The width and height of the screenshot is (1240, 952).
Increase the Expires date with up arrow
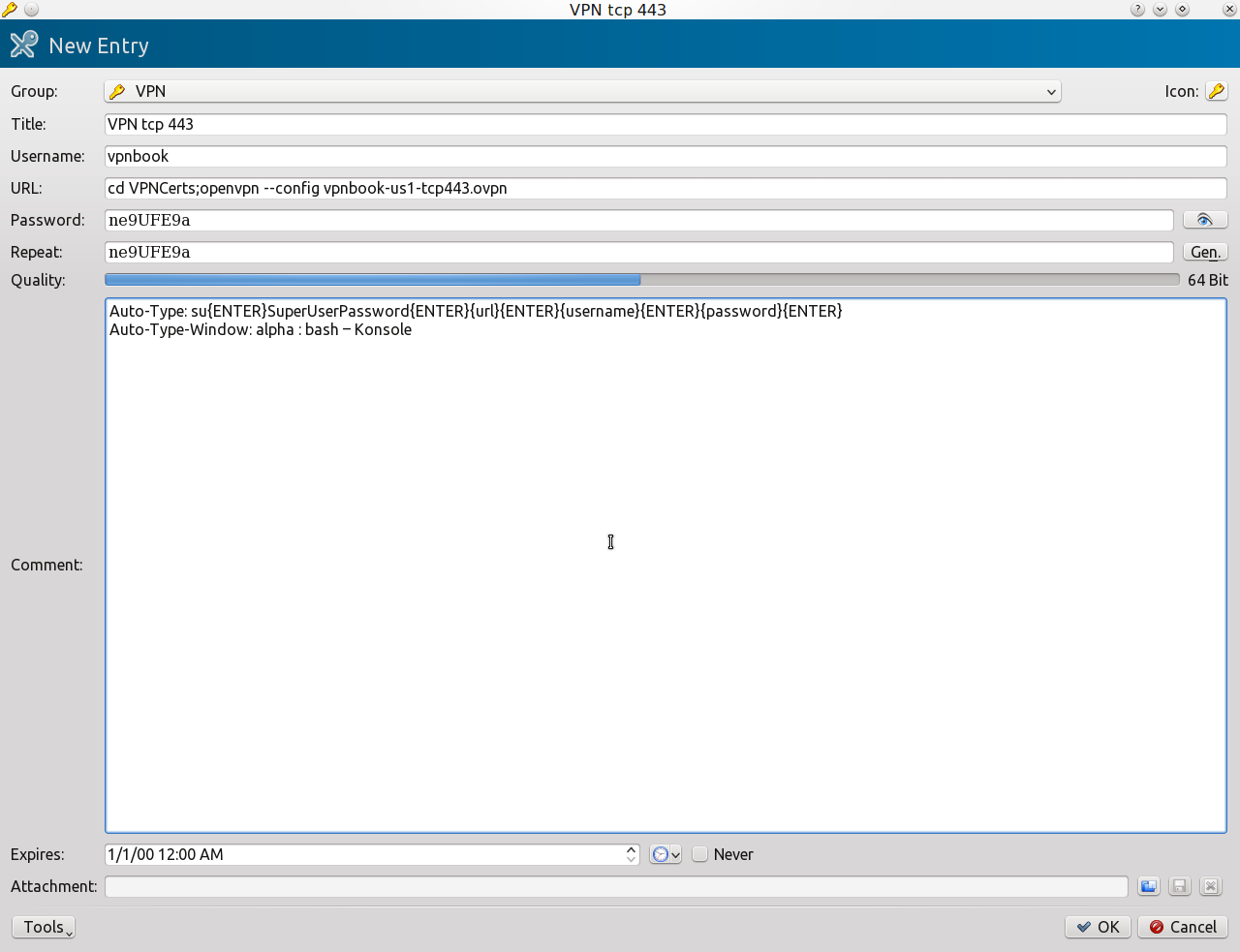(x=631, y=849)
